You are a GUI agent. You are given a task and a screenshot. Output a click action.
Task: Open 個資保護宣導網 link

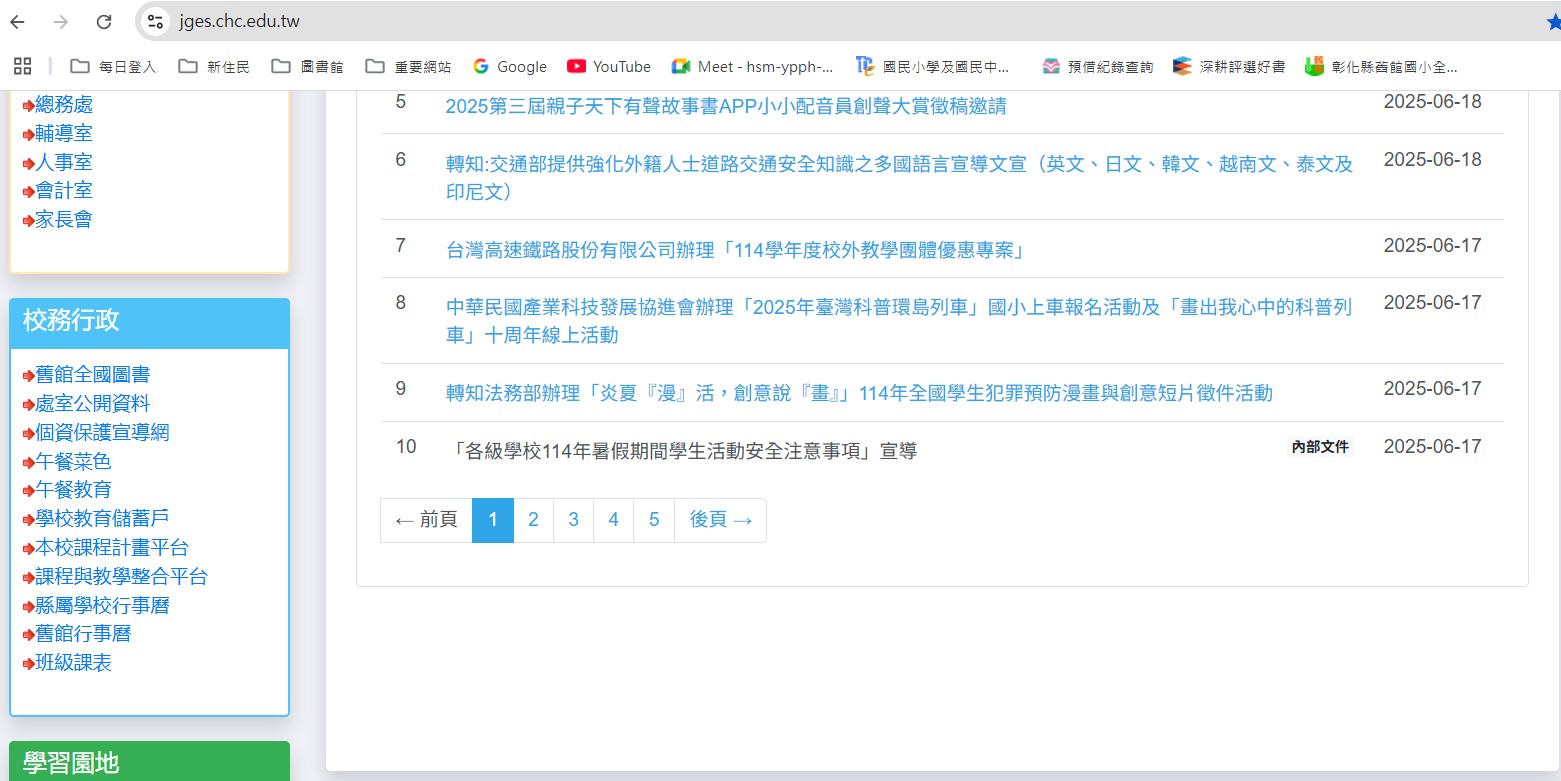click(102, 433)
